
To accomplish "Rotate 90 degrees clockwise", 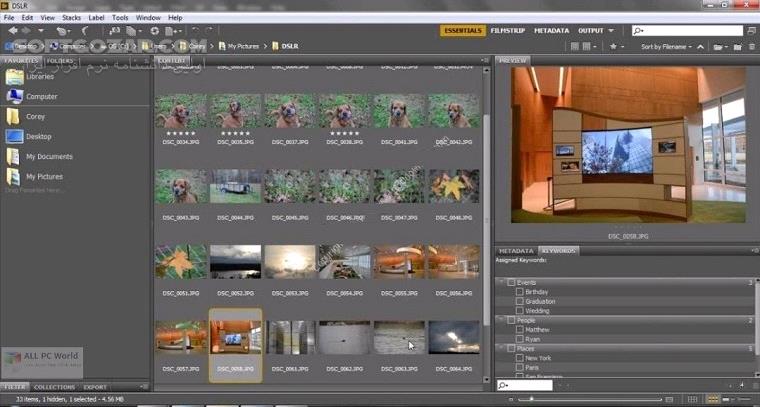I will (209, 31).
